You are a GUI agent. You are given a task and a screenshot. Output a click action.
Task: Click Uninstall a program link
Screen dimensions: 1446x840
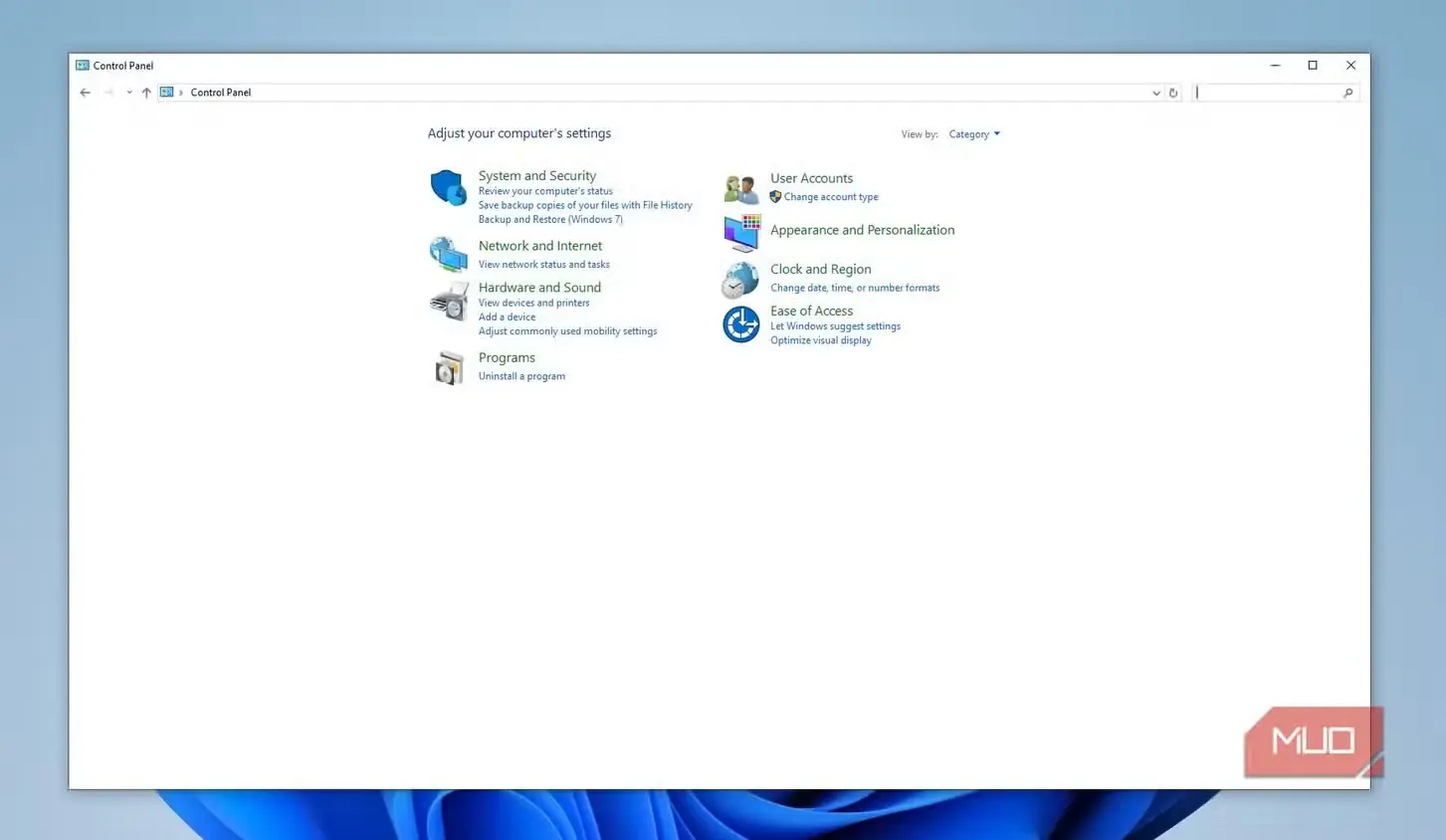[521, 376]
